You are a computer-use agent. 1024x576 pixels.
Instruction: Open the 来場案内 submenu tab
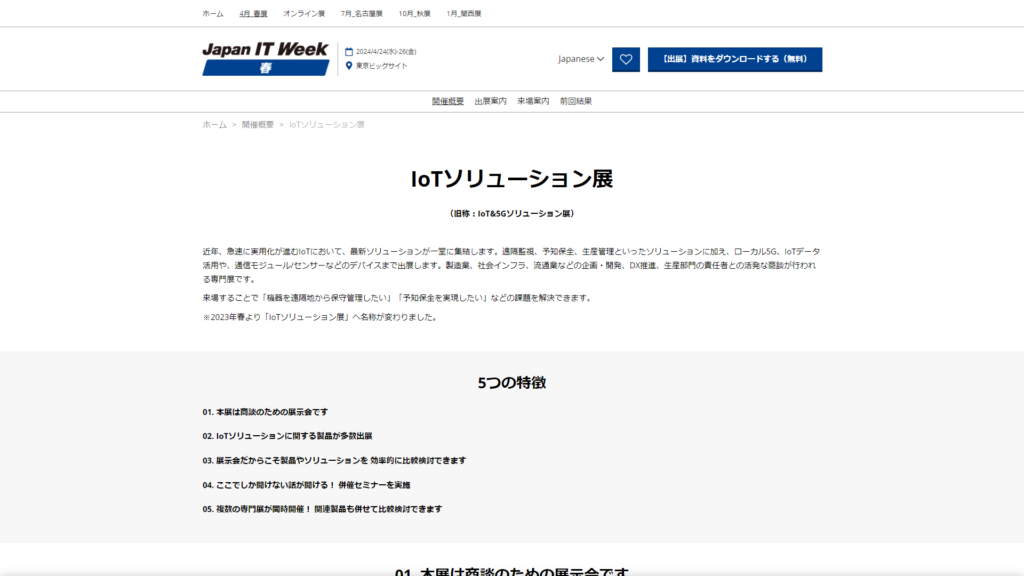pyautogui.click(x=533, y=101)
